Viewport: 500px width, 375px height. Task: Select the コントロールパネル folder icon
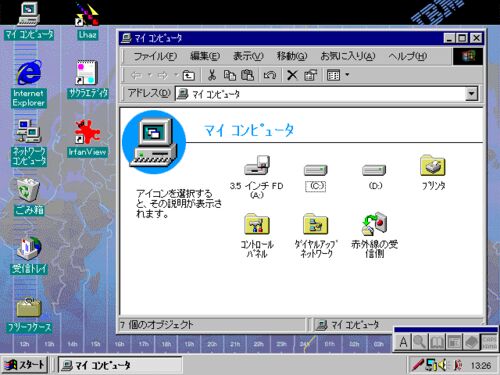[x=257, y=224]
